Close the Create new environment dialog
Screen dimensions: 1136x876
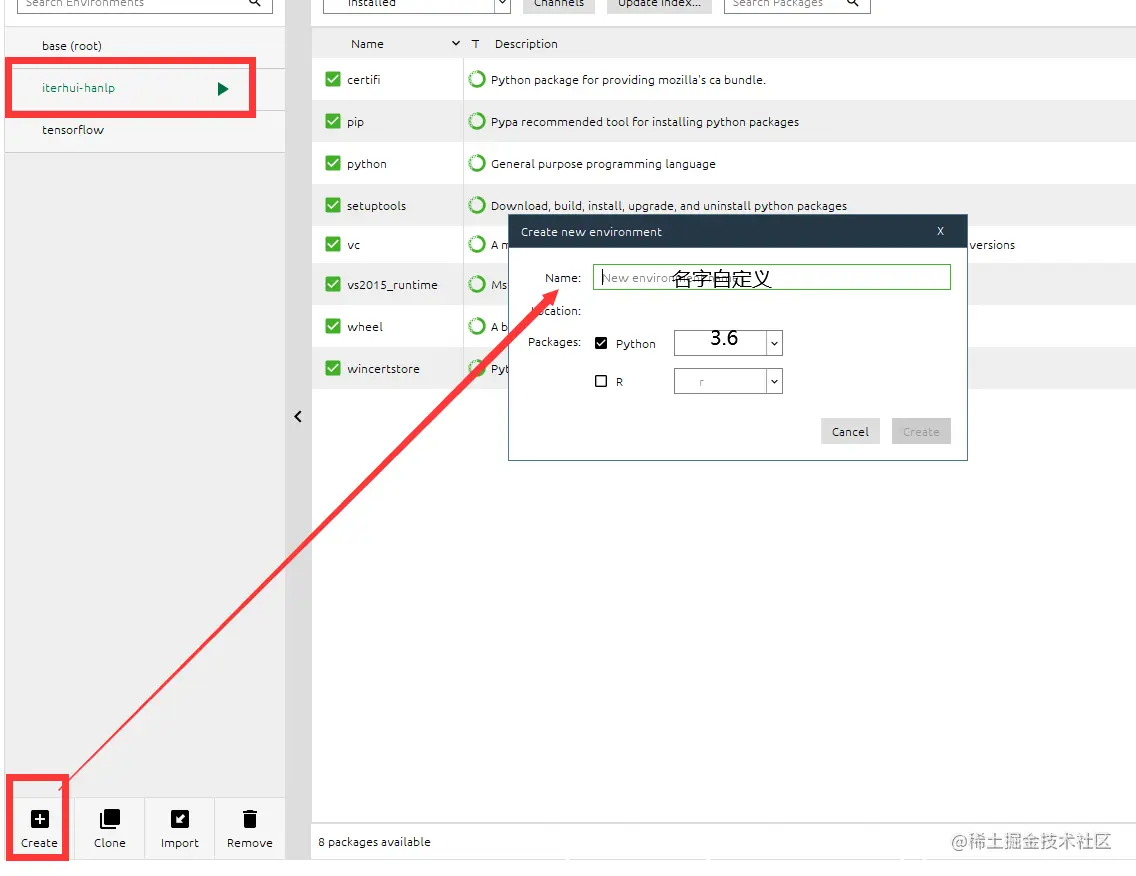point(940,231)
